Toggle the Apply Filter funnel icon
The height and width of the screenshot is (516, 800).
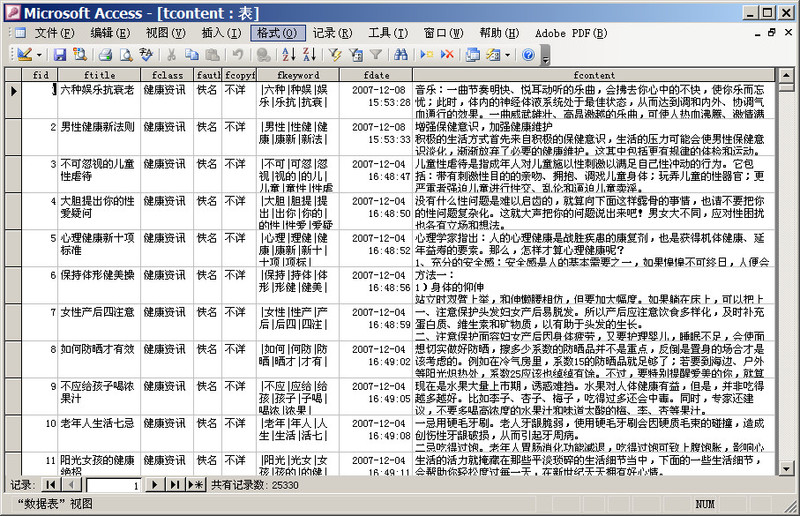376,54
